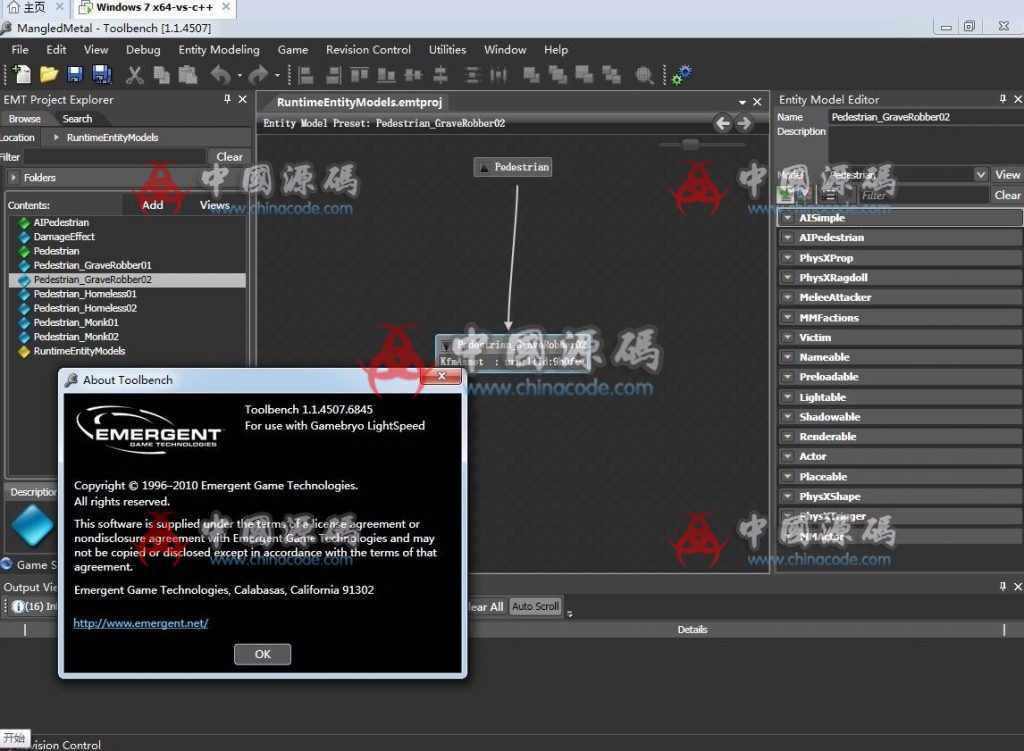
Task: Click the Open folder toolbar icon
Action: [49, 74]
